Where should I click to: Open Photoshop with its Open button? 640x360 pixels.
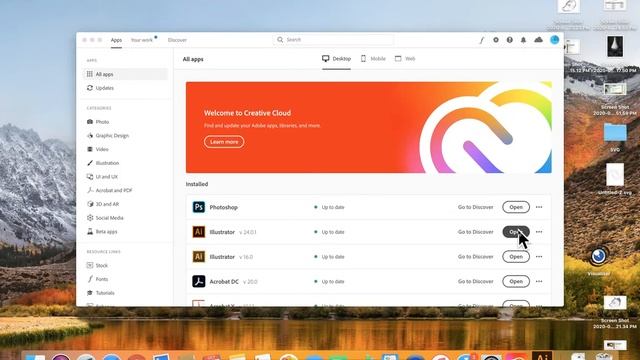click(516, 207)
